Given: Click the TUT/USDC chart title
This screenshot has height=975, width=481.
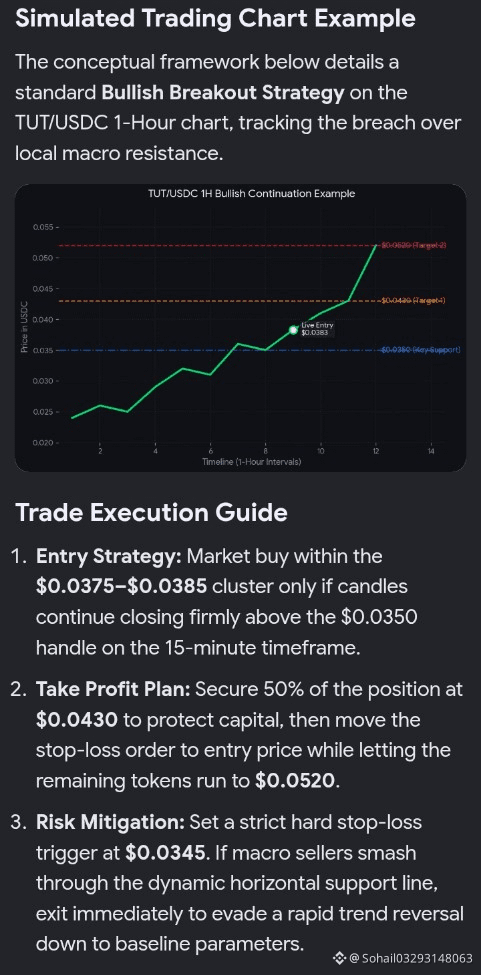Looking at the screenshot, I should 251,193.
